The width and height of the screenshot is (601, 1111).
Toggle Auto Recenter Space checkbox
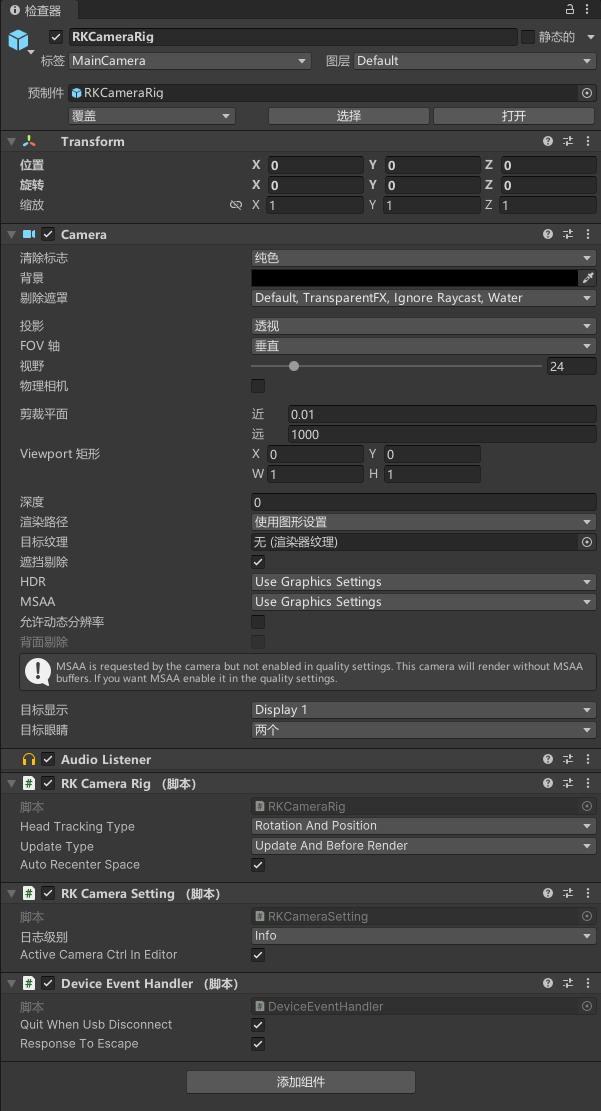[x=258, y=865]
